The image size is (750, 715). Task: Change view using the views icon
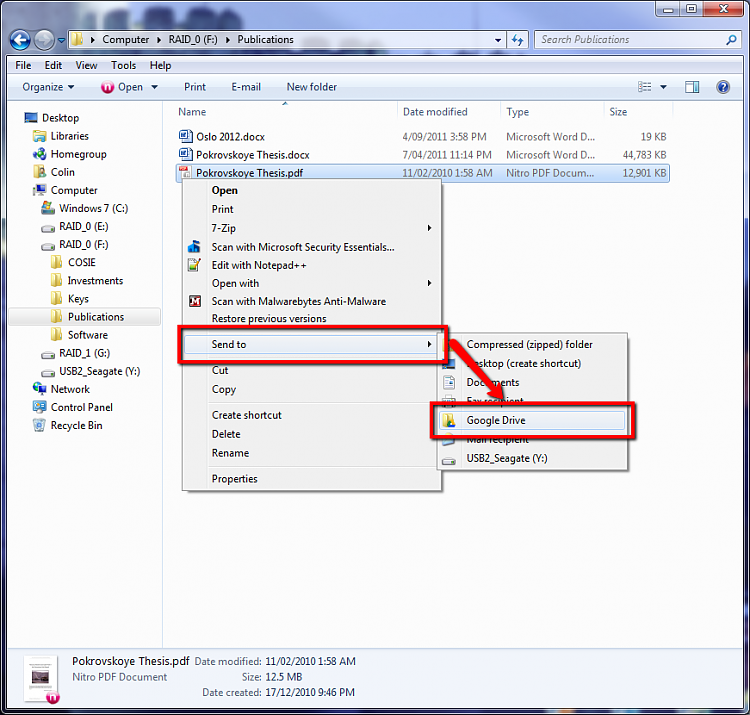[644, 87]
